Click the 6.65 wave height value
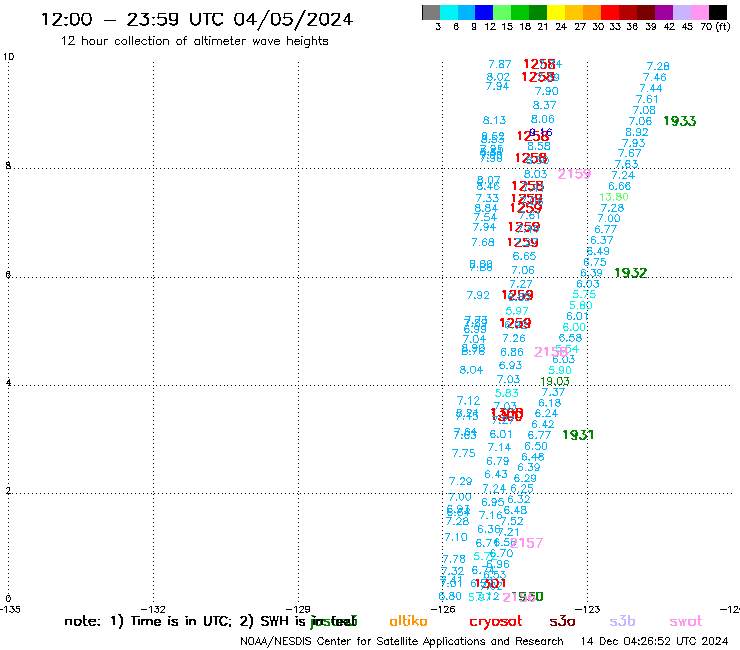 coord(524,256)
